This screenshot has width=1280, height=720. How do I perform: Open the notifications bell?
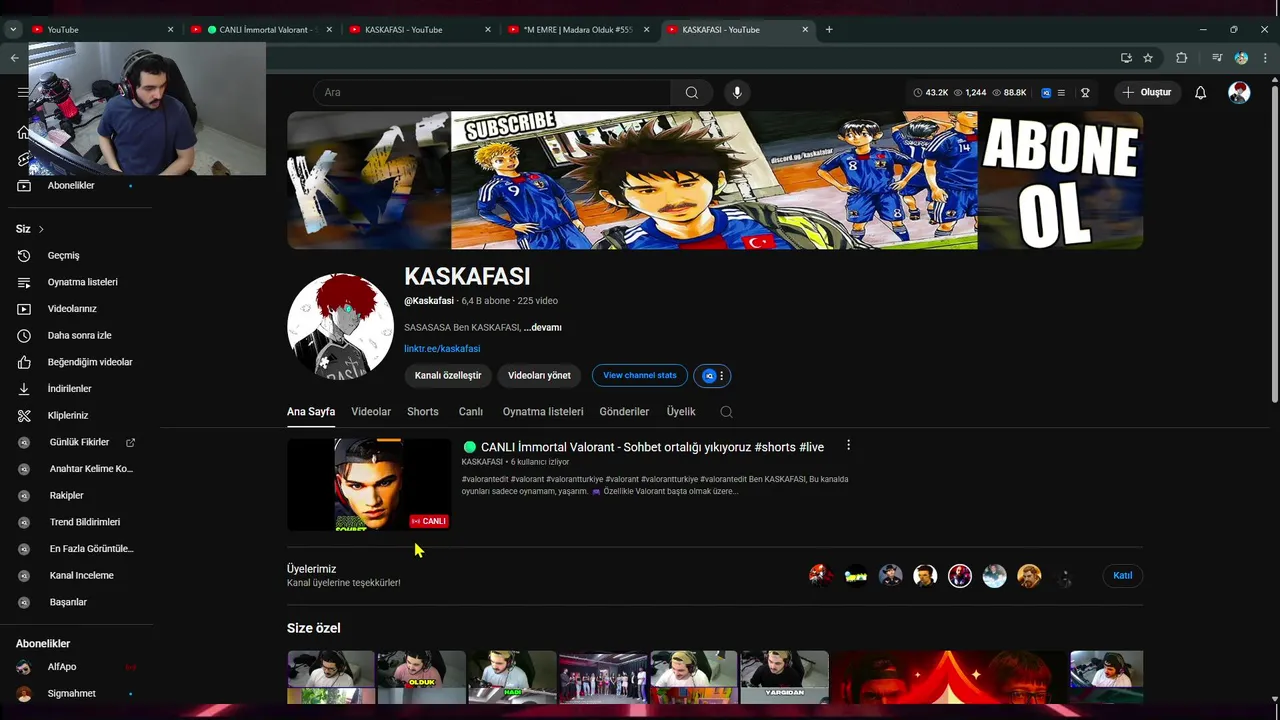pyautogui.click(x=1200, y=92)
